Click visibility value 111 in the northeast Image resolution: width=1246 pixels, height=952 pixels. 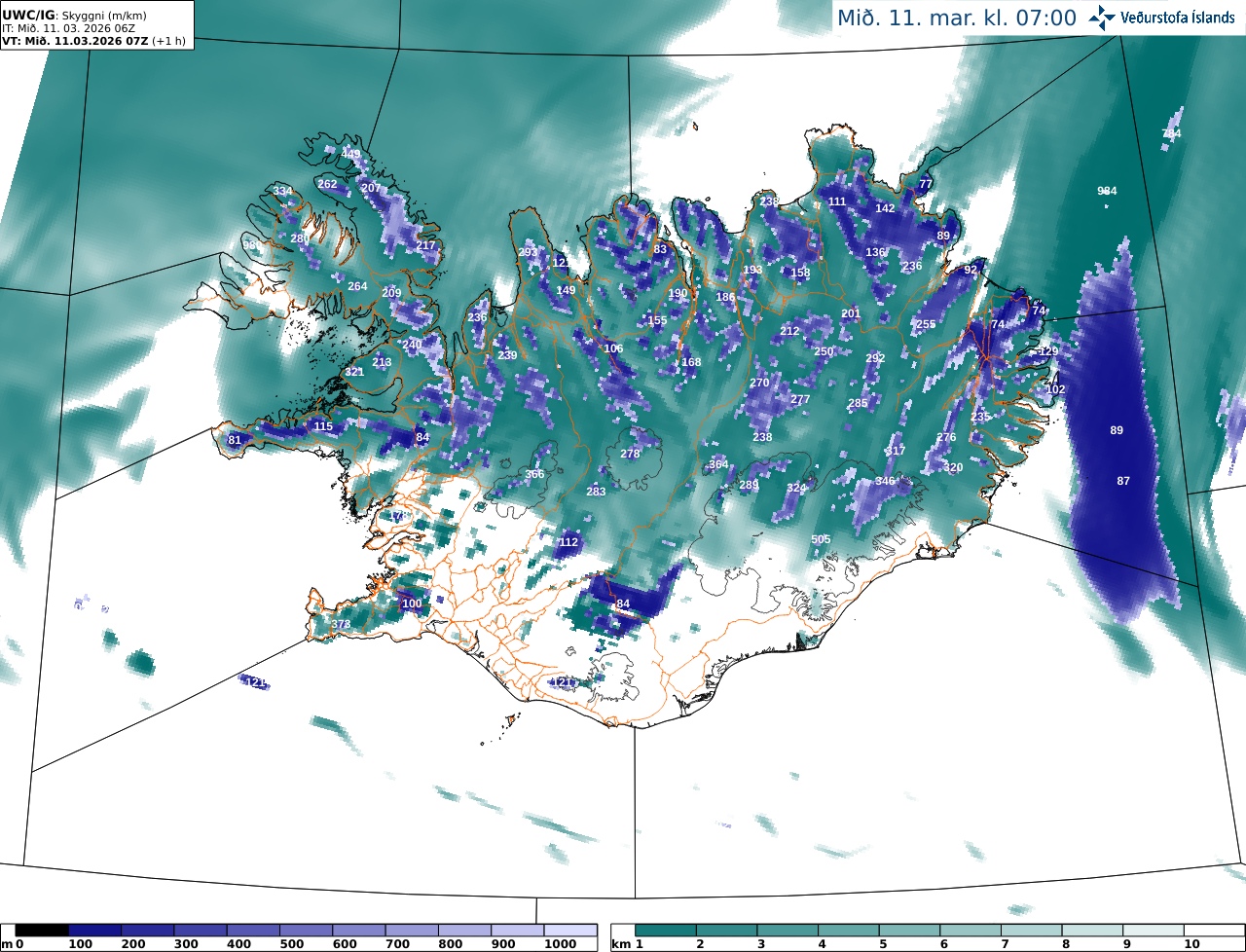(x=837, y=201)
